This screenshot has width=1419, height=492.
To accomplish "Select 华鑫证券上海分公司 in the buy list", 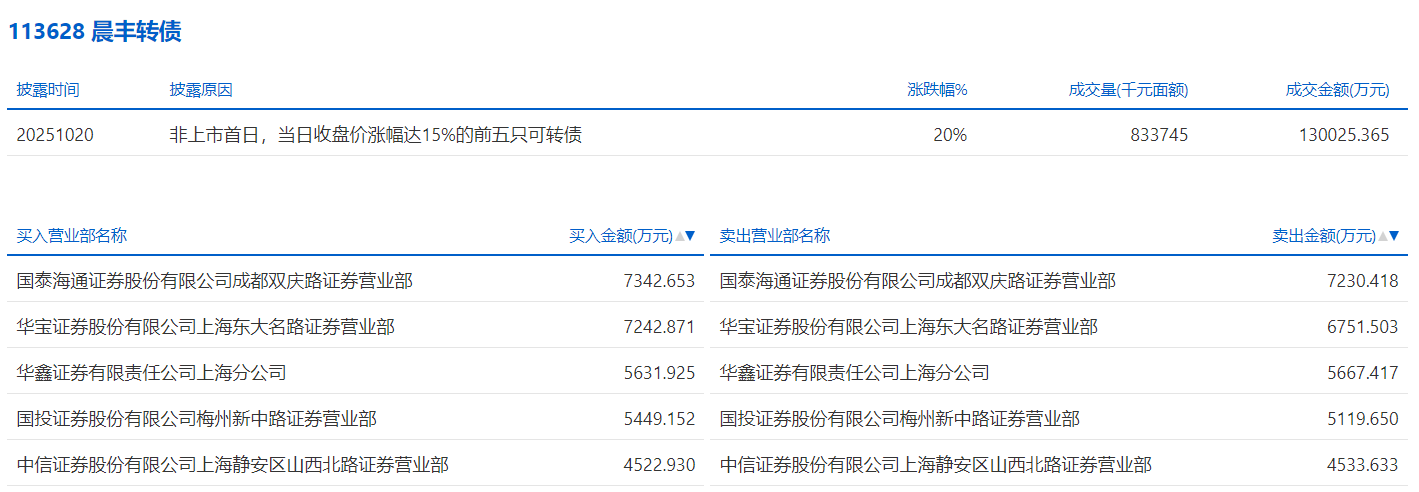I will coord(152,373).
